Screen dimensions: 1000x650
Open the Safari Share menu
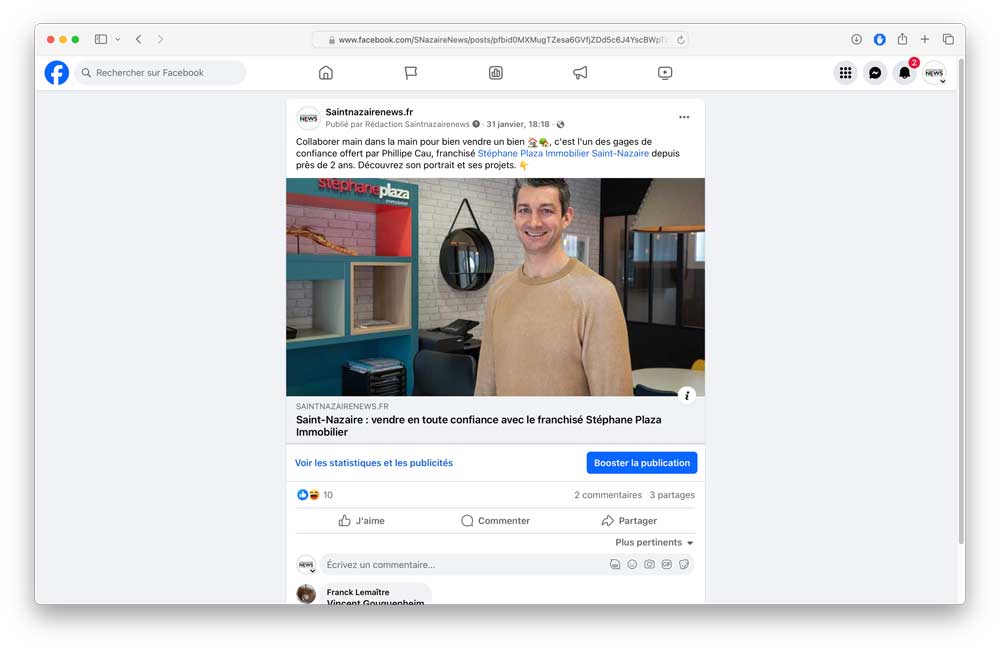[902, 39]
